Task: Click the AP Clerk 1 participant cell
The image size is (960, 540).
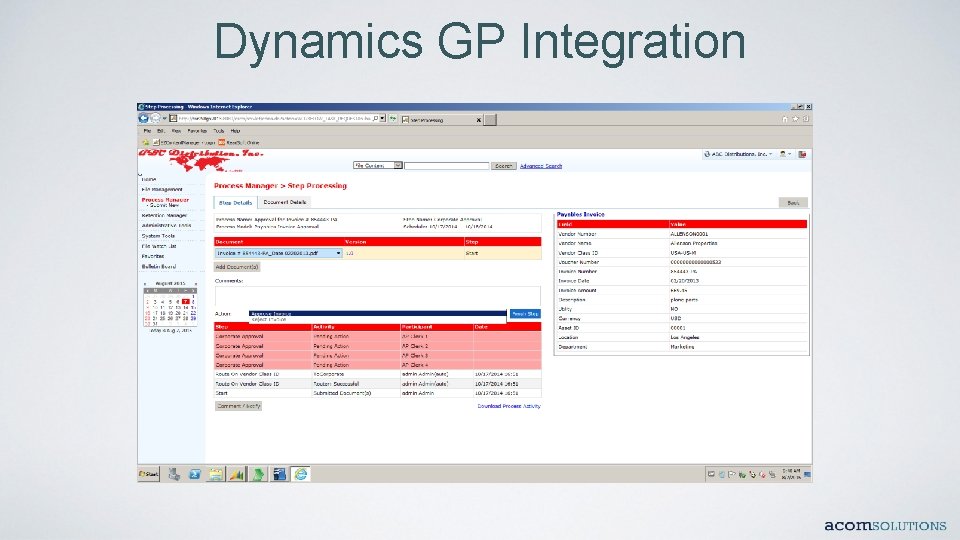Action: [x=437, y=336]
